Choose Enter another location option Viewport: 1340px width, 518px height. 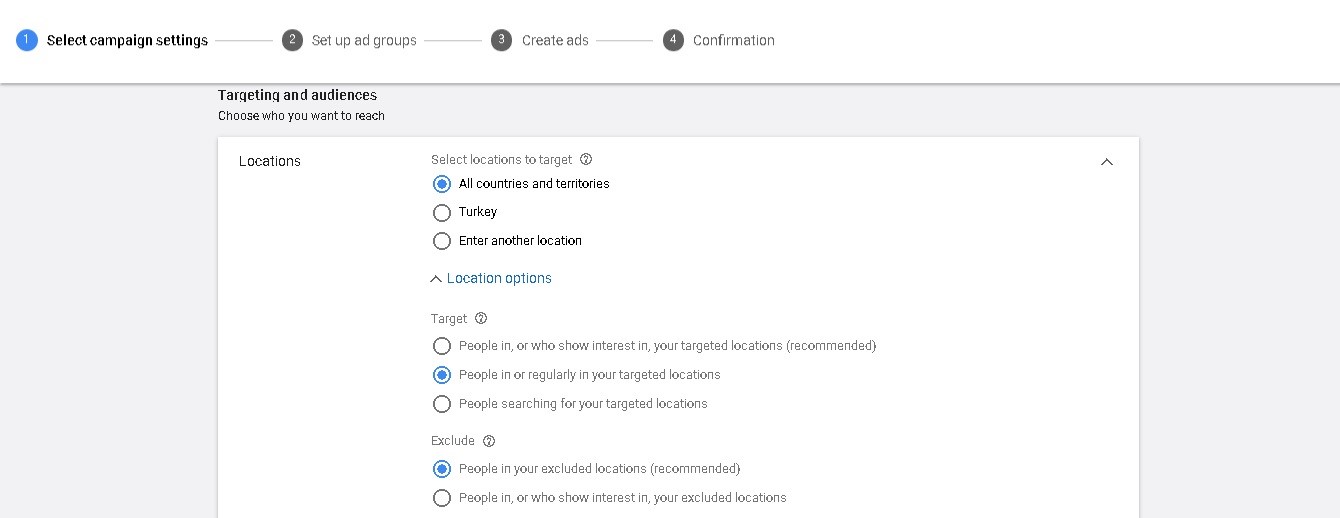[x=442, y=241]
